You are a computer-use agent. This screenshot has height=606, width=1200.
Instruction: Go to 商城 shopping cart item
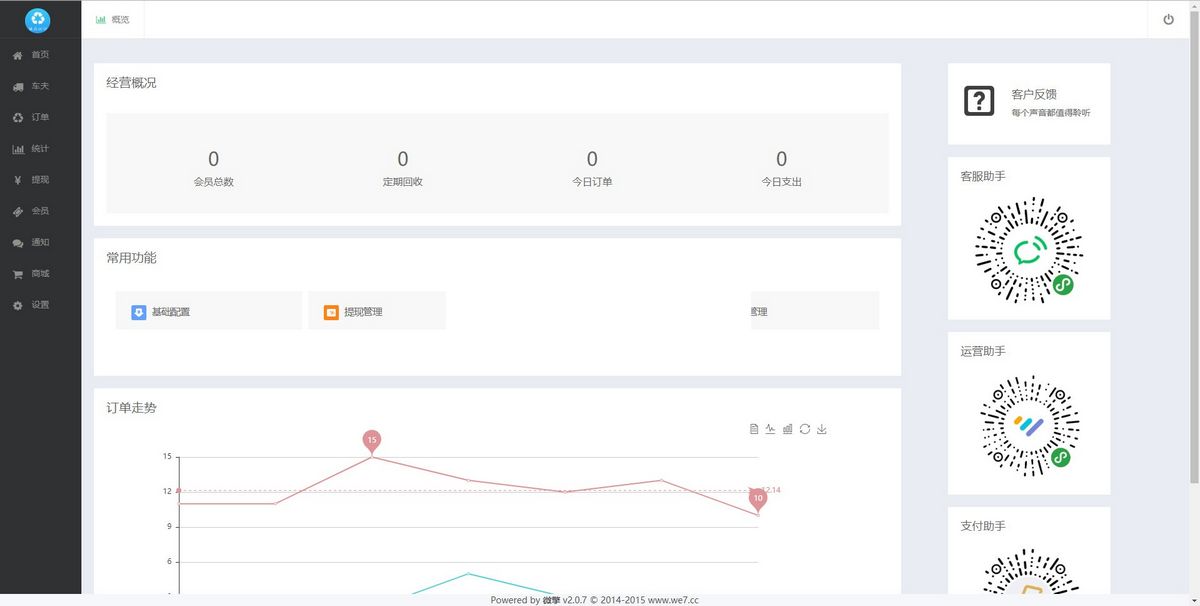point(40,273)
